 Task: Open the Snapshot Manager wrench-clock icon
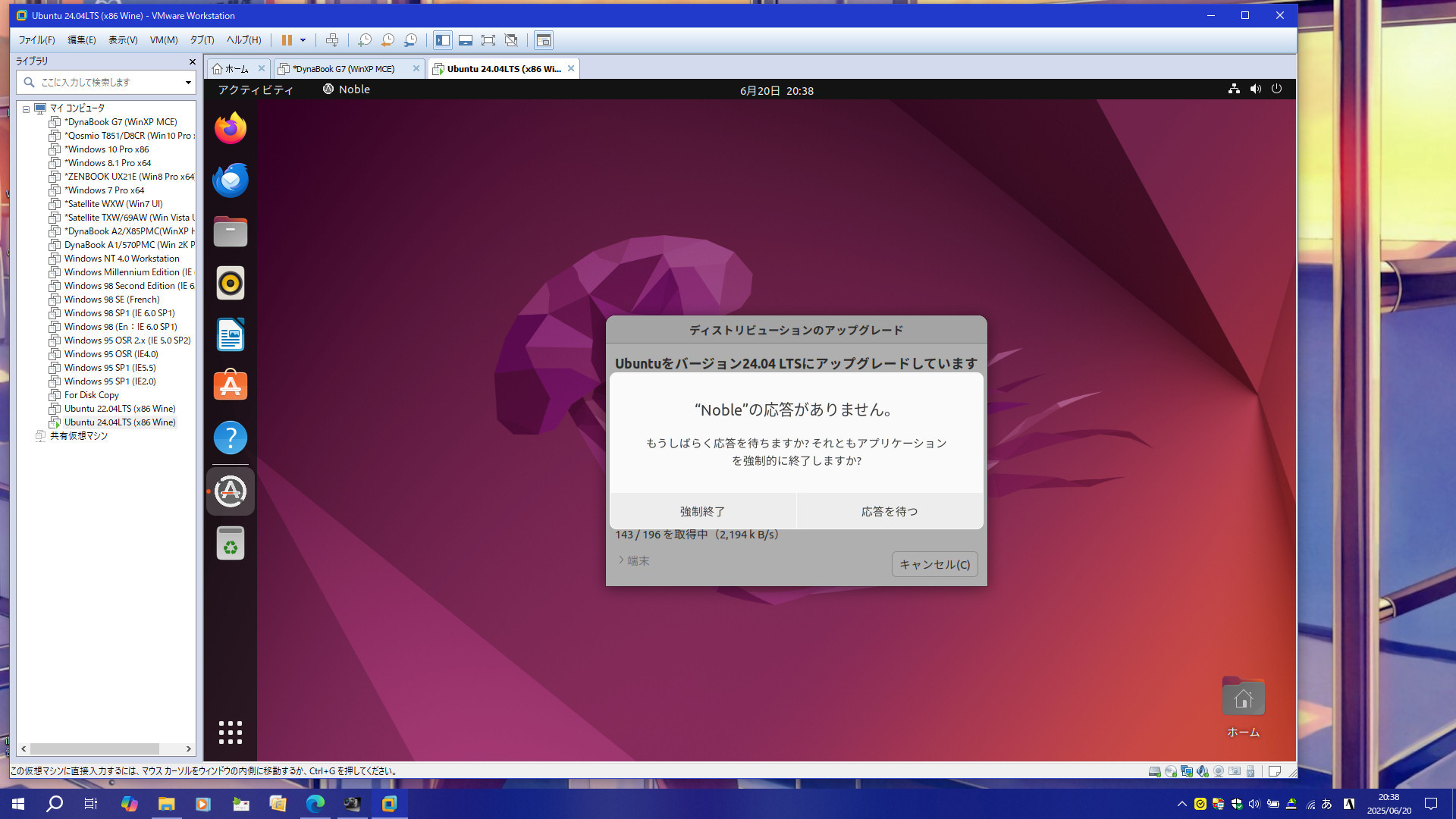410,40
